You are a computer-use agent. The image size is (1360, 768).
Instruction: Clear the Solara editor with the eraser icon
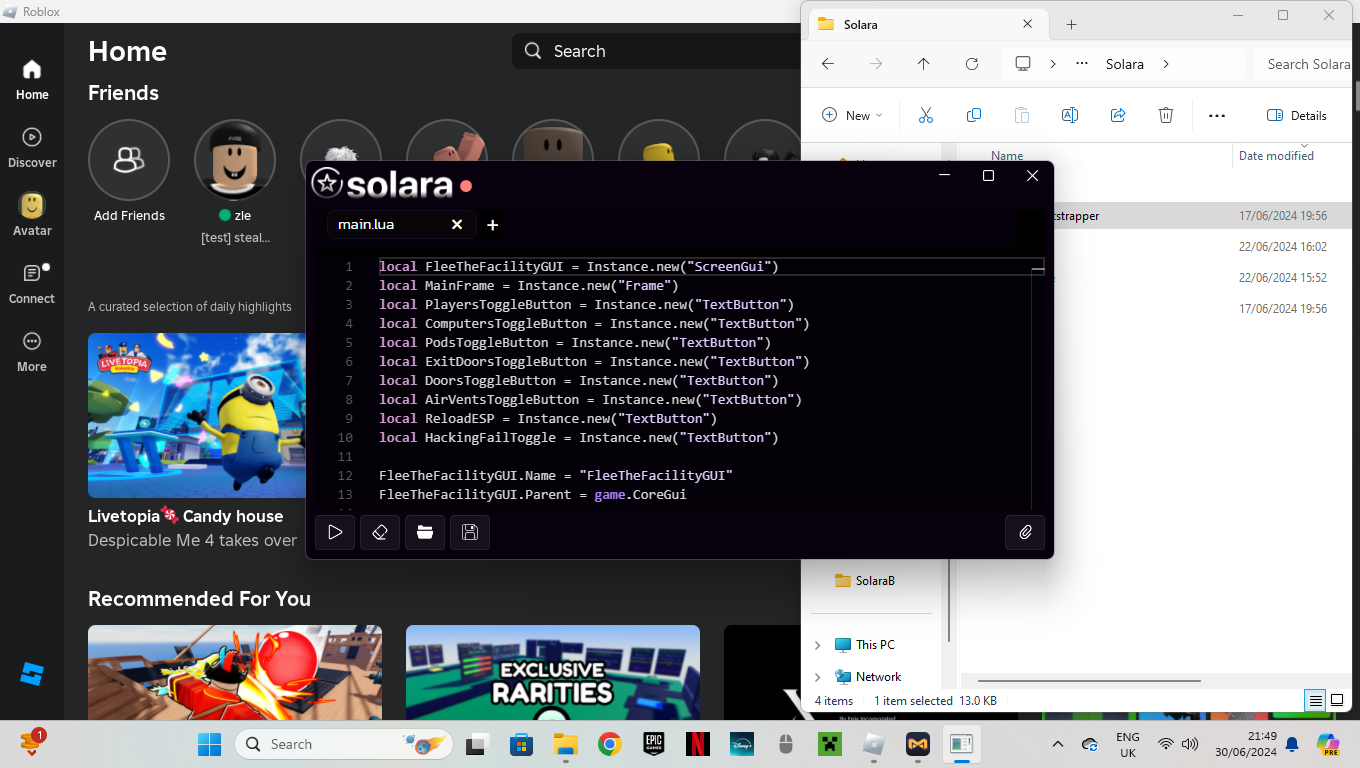click(x=380, y=532)
